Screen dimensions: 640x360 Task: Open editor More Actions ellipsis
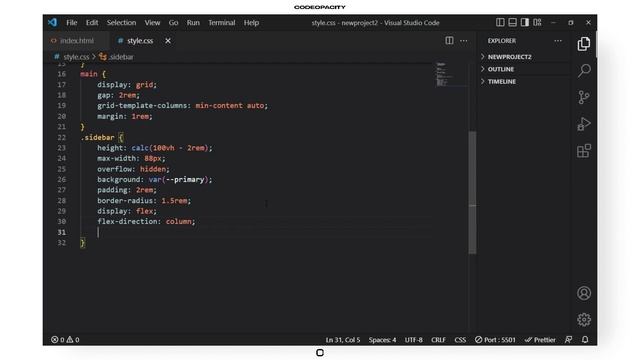464,40
